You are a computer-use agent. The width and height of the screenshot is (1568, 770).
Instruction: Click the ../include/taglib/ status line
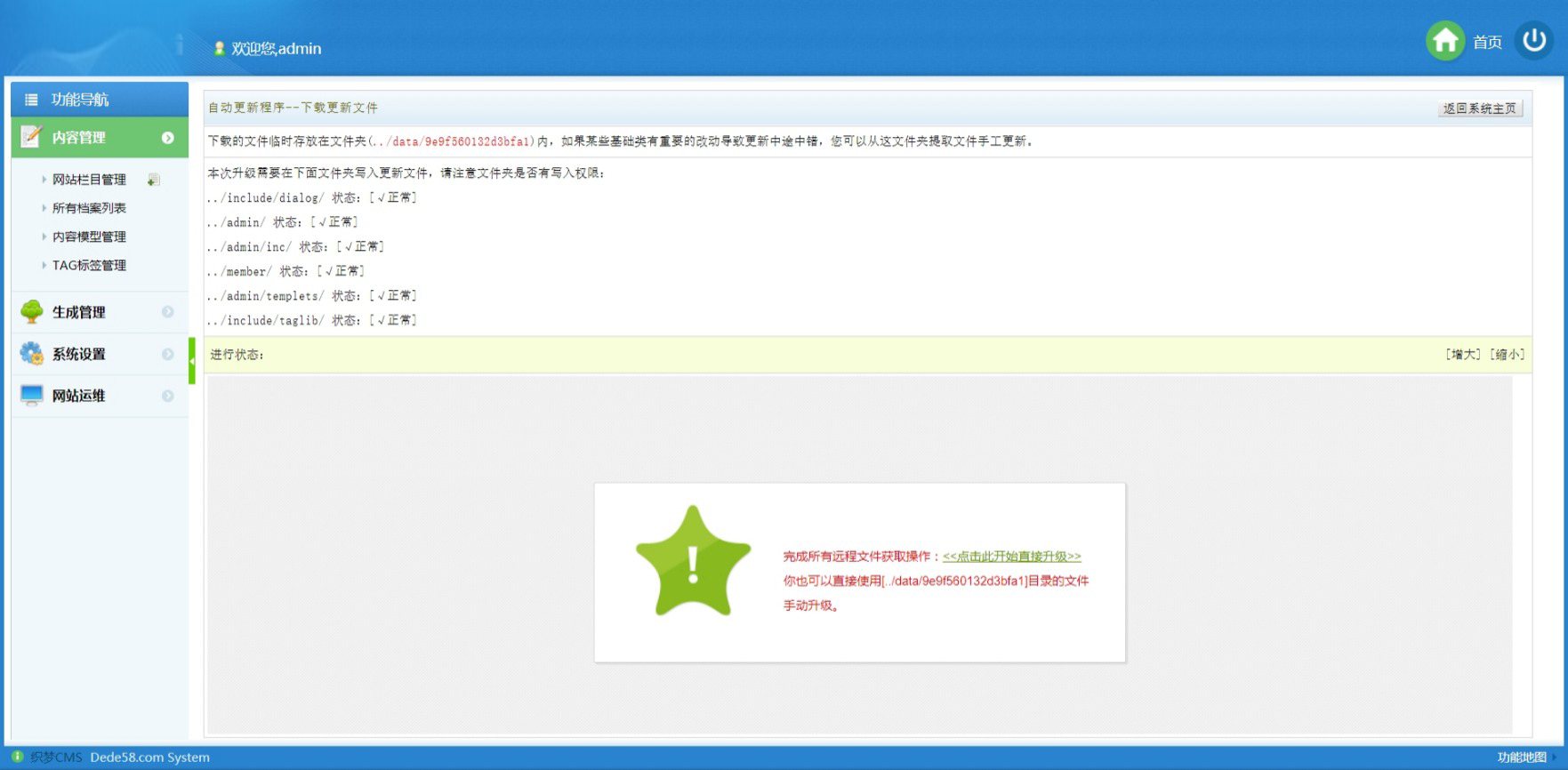(311, 320)
